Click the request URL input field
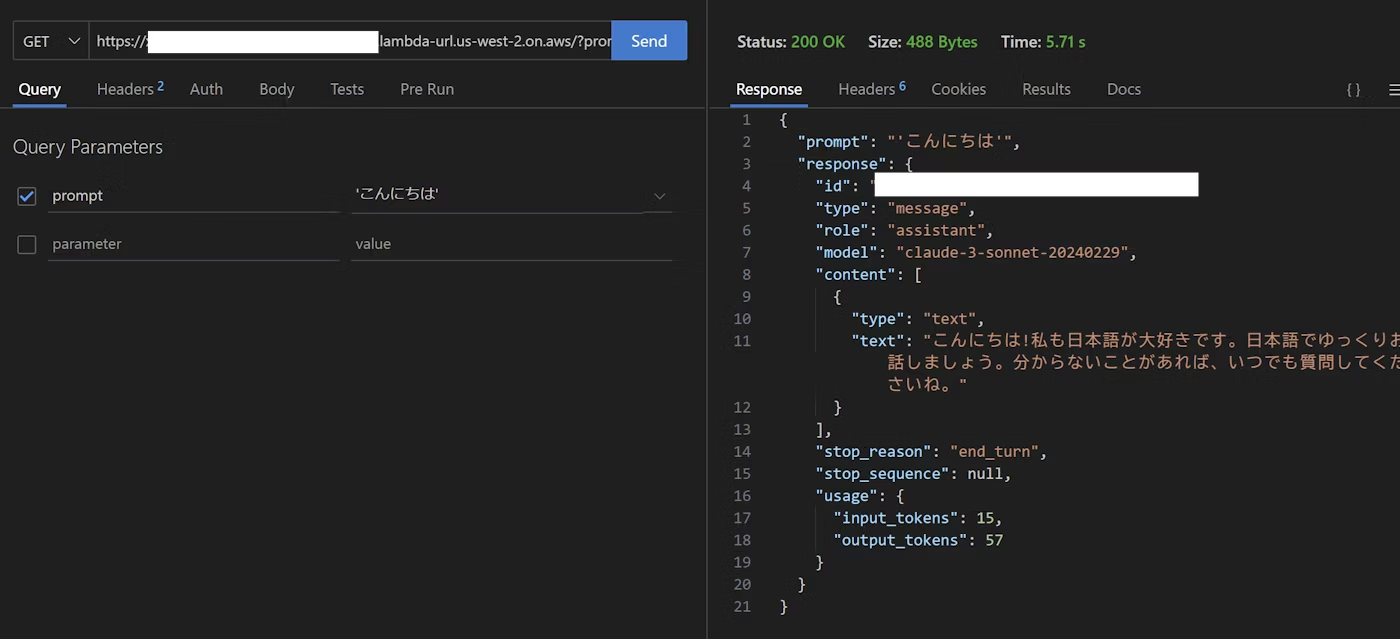 click(x=350, y=41)
